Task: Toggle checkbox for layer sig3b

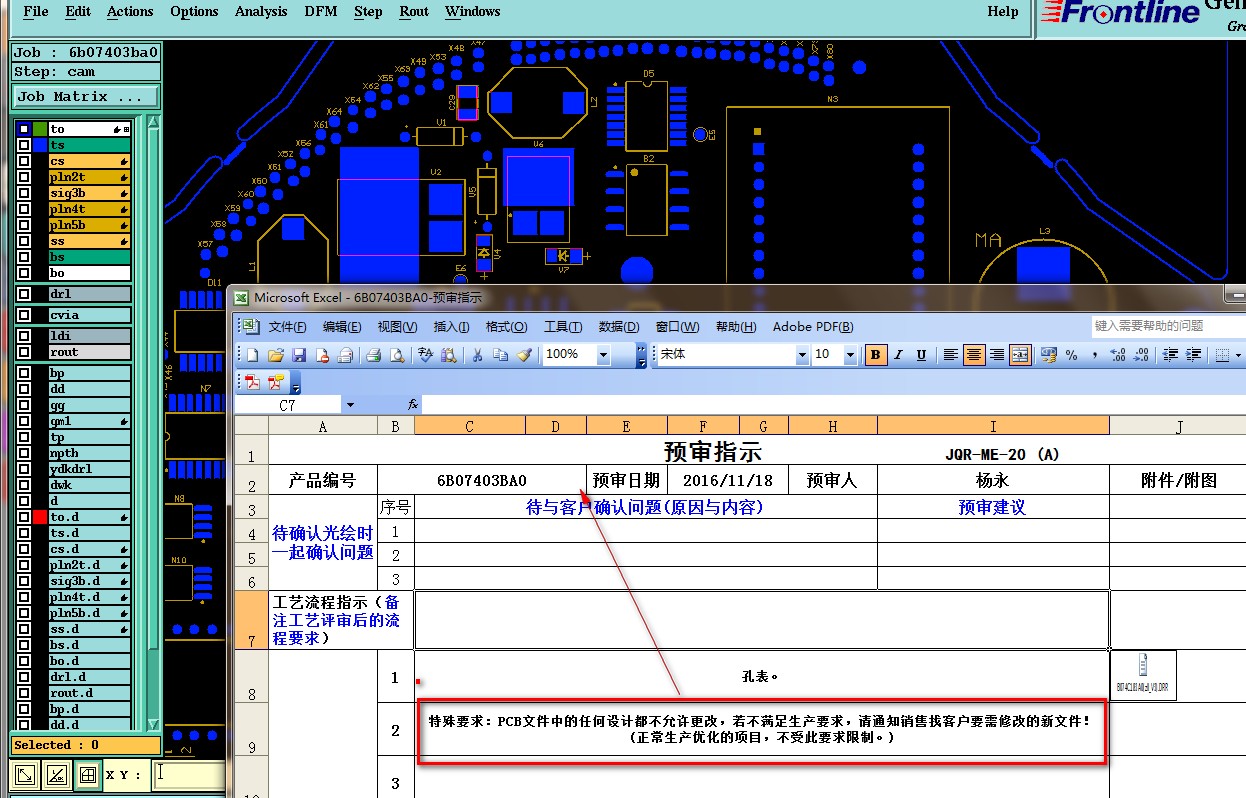Action: pos(23,193)
